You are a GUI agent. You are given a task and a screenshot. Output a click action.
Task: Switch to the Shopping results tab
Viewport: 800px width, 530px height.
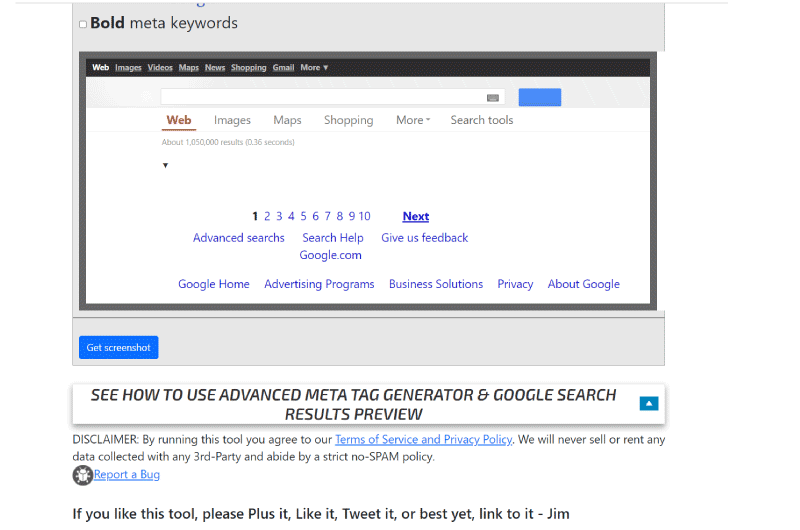(x=348, y=120)
